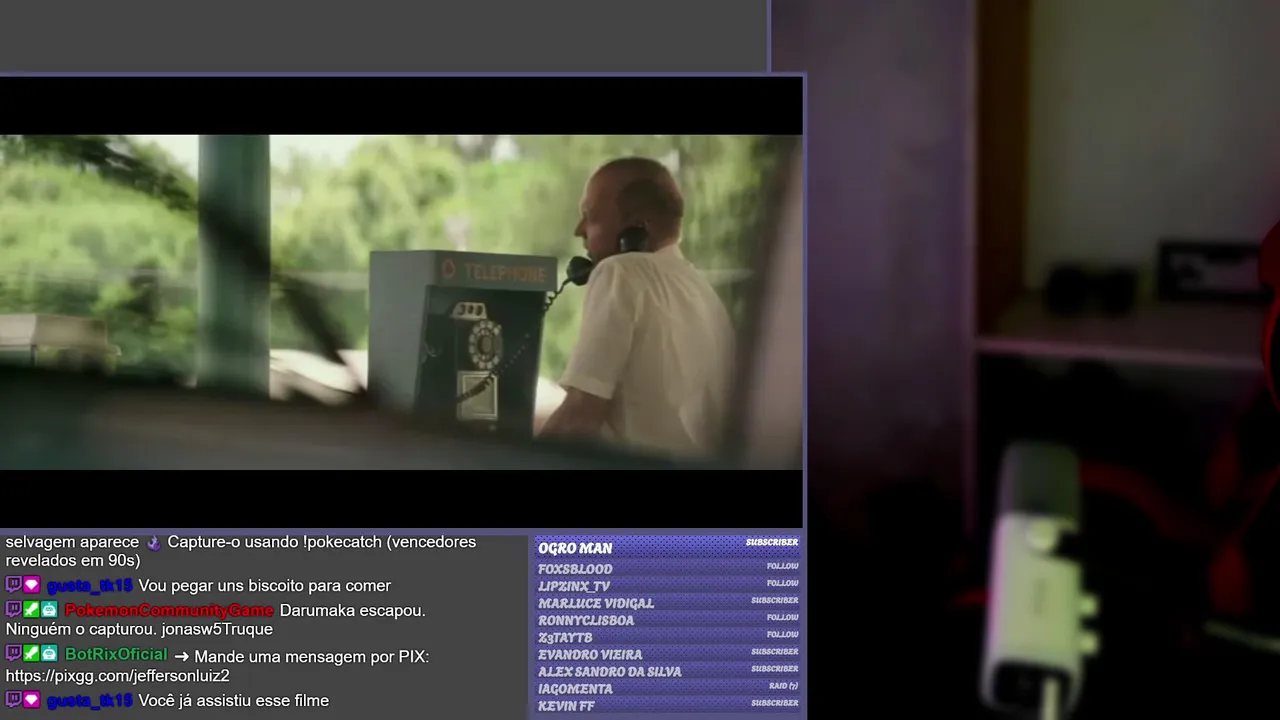The width and height of the screenshot is (1280, 720).
Task: Click the SUBSCRIBER label on the OGRO MAN row
Action: click(x=772, y=542)
